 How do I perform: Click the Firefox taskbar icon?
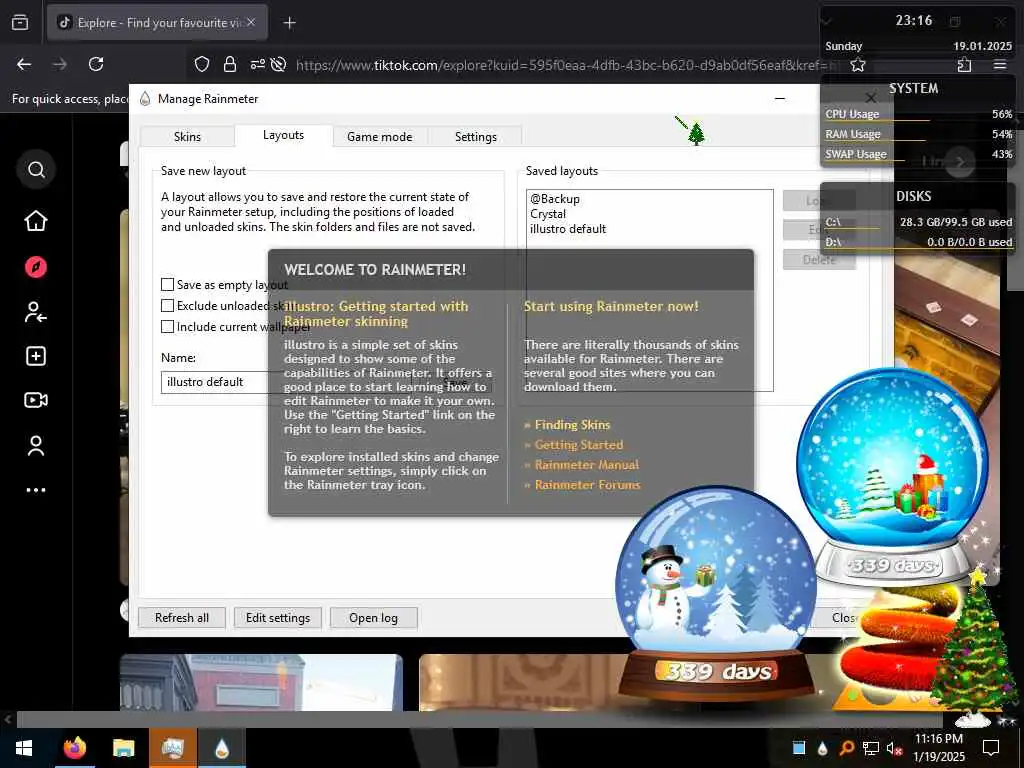(74, 748)
